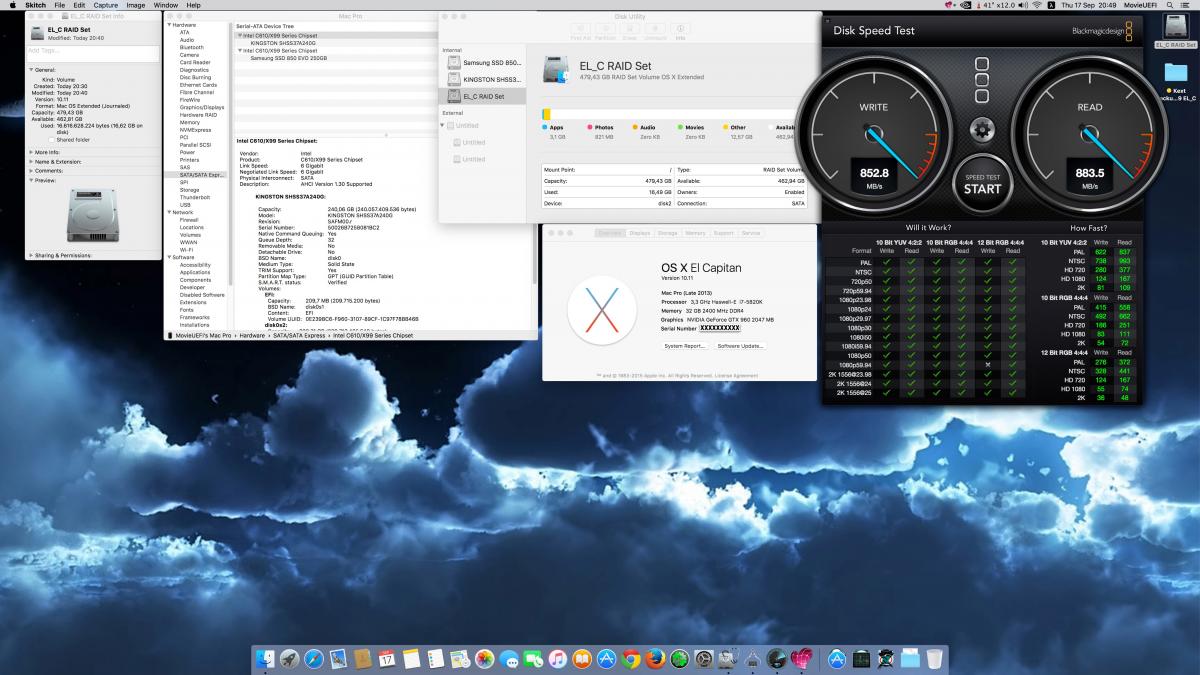Open the Overview tab in About This Mac

pyautogui.click(x=610, y=232)
